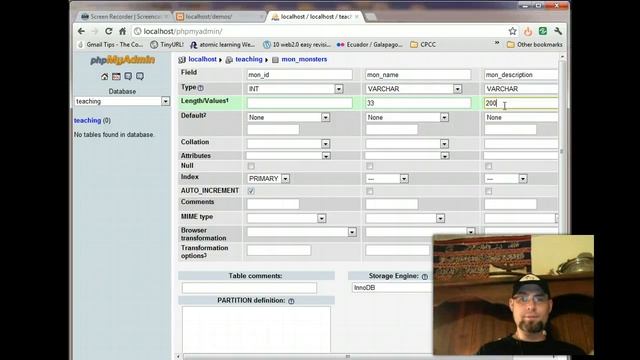The image size is (640, 360).
Task: Open Storage Engine help icon
Action: pyautogui.click(x=424, y=277)
